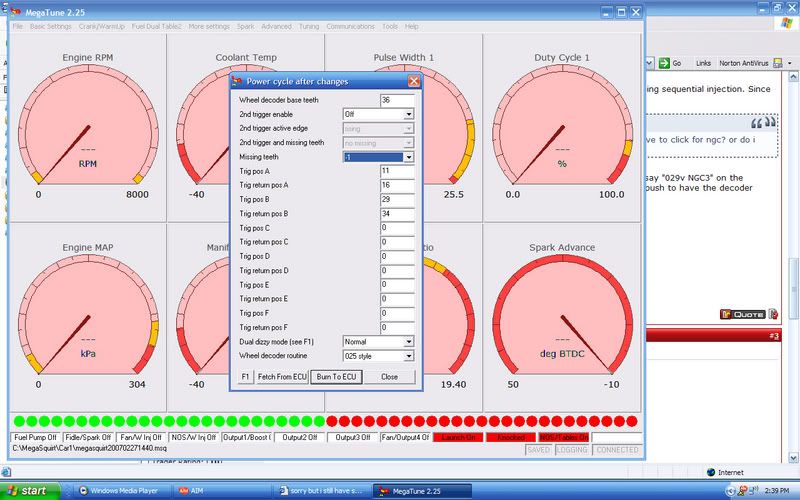
Task: Click the #3 post number link
Action: click(x=773, y=336)
